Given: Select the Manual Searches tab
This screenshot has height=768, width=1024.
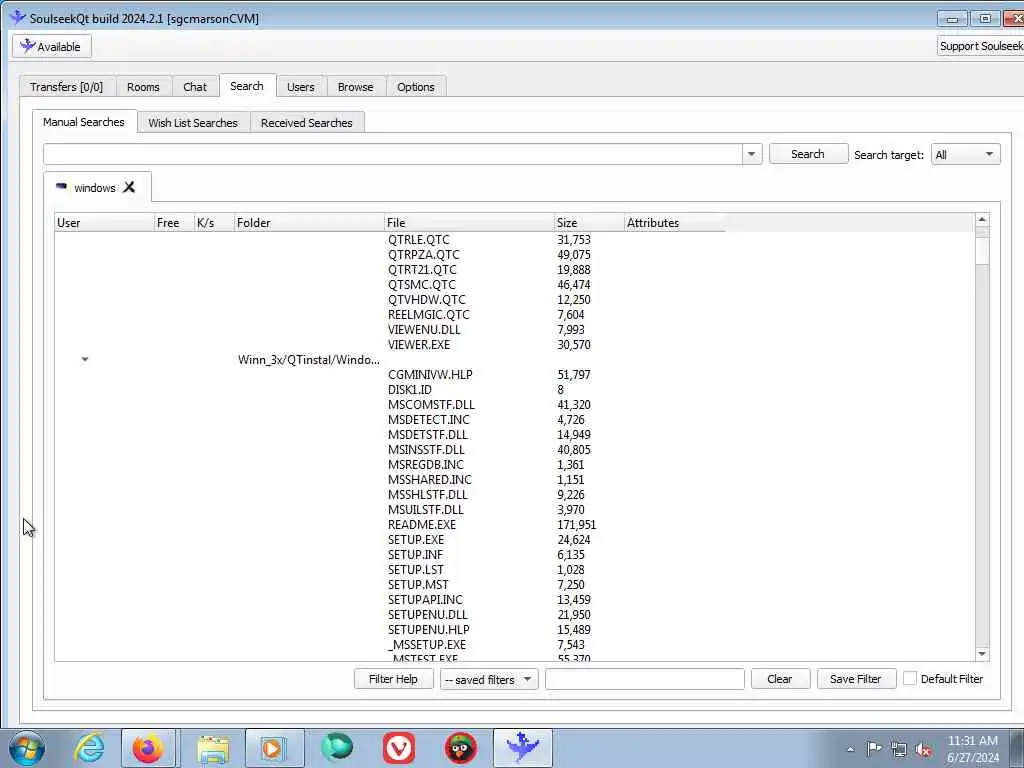Looking at the screenshot, I should pyautogui.click(x=84, y=122).
